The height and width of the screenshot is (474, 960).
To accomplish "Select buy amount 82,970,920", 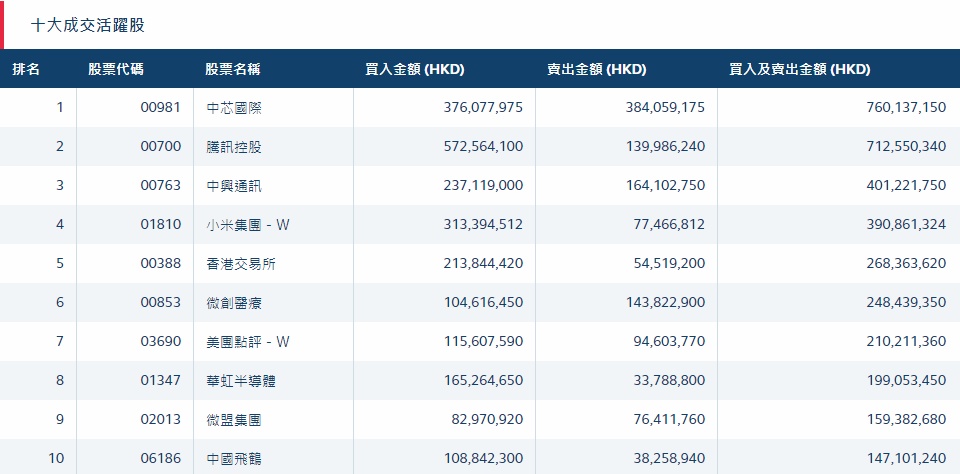I will [x=487, y=419].
